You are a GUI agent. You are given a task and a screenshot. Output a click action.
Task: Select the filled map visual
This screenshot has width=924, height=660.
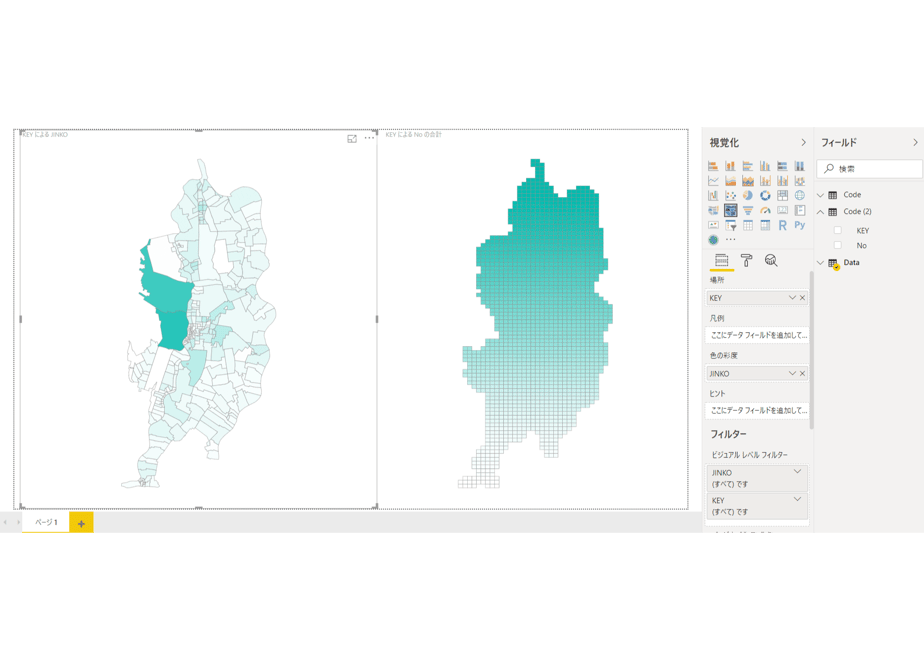[713, 210]
